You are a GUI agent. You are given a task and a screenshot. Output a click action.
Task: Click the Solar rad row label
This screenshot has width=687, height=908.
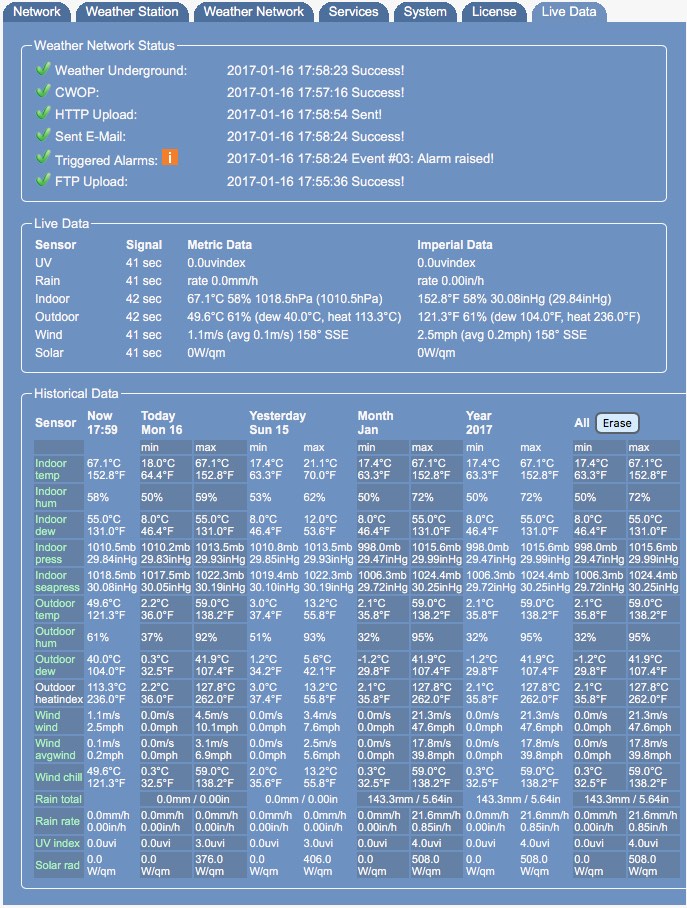(x=58, y=864)
